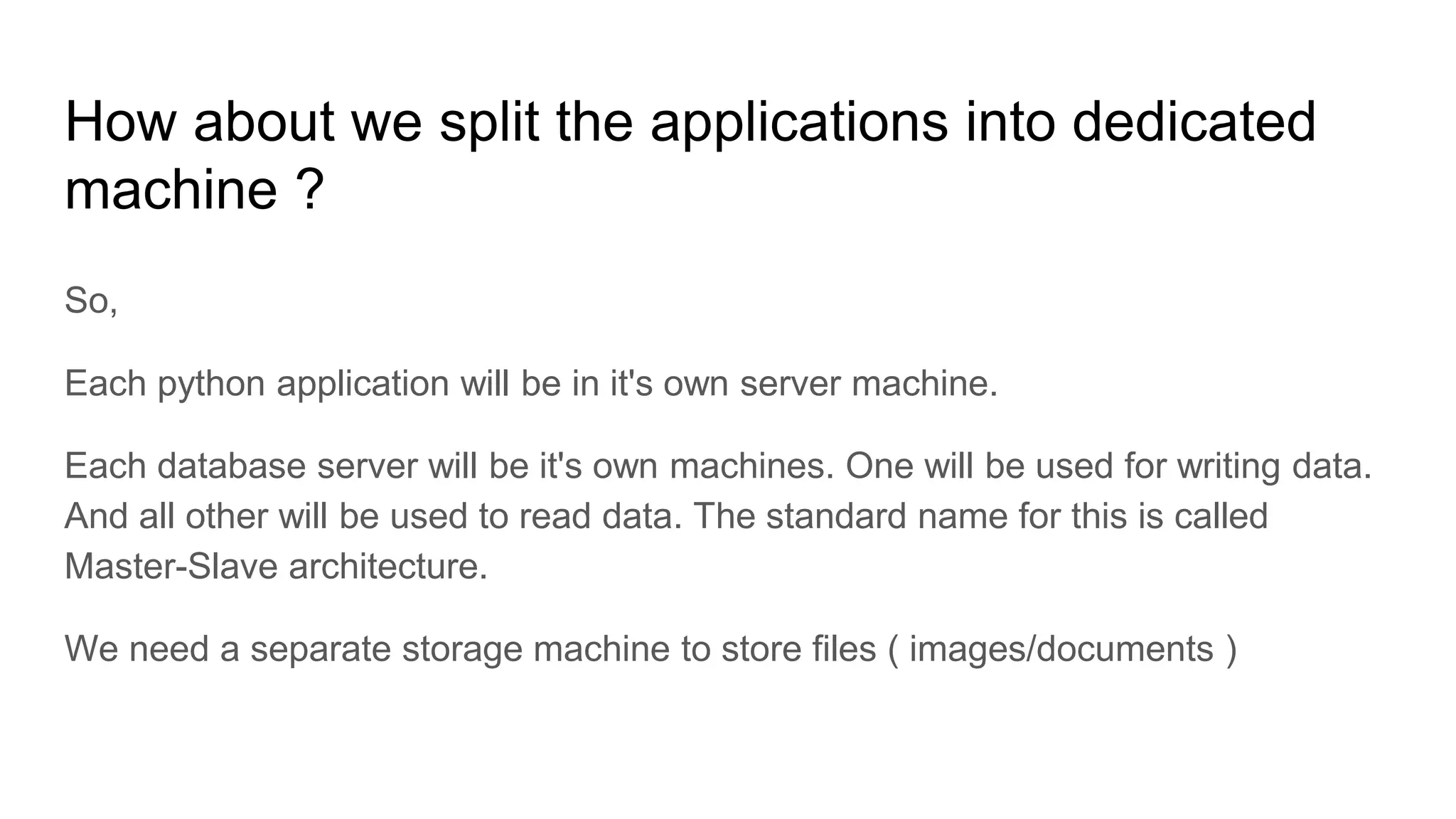
Task: Click the "So," line of text
Action: click(x=91, y=301)
